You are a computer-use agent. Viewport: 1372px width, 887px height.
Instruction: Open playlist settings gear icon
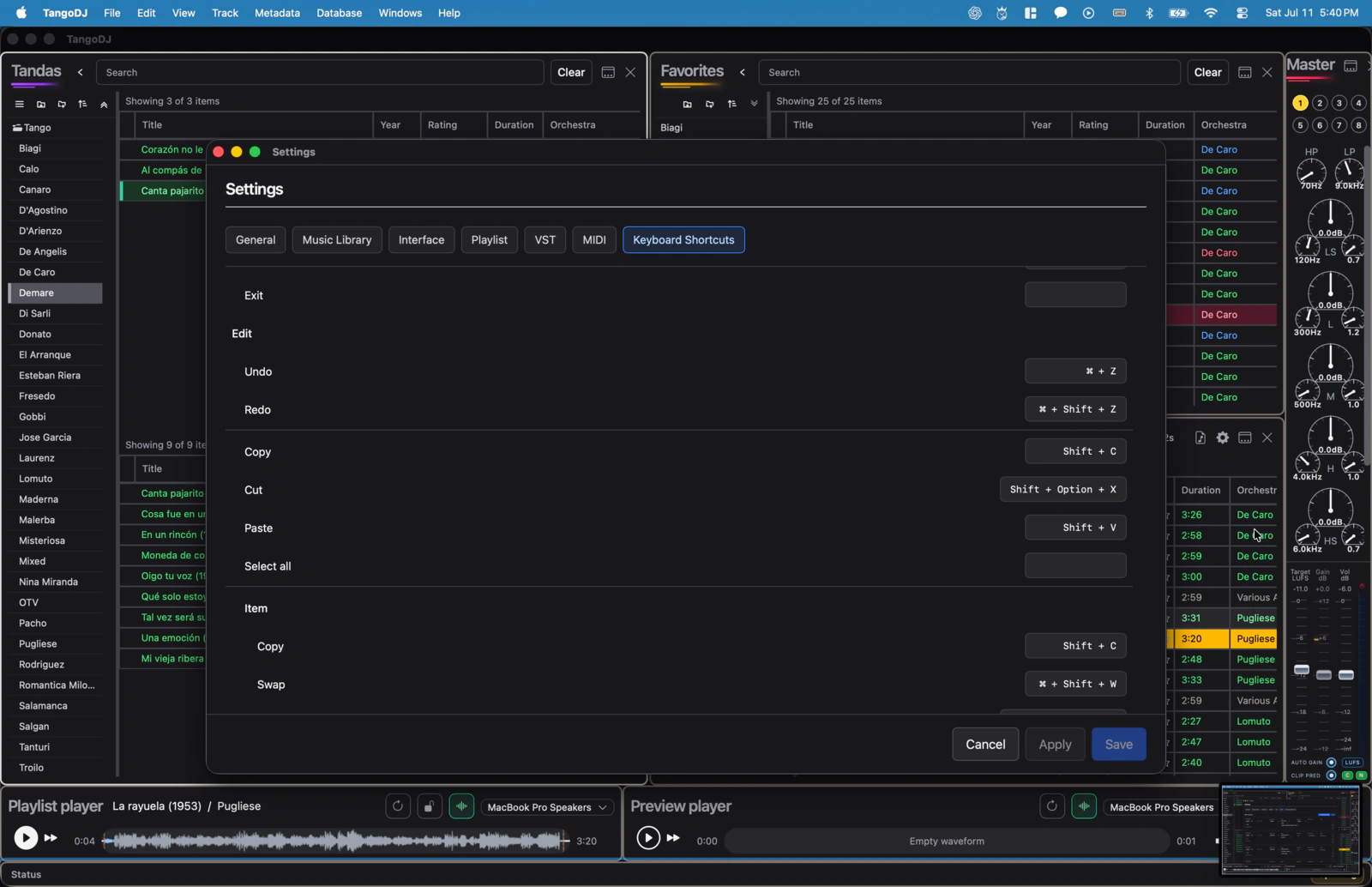pyautogui.click(x=1223, y=437)
